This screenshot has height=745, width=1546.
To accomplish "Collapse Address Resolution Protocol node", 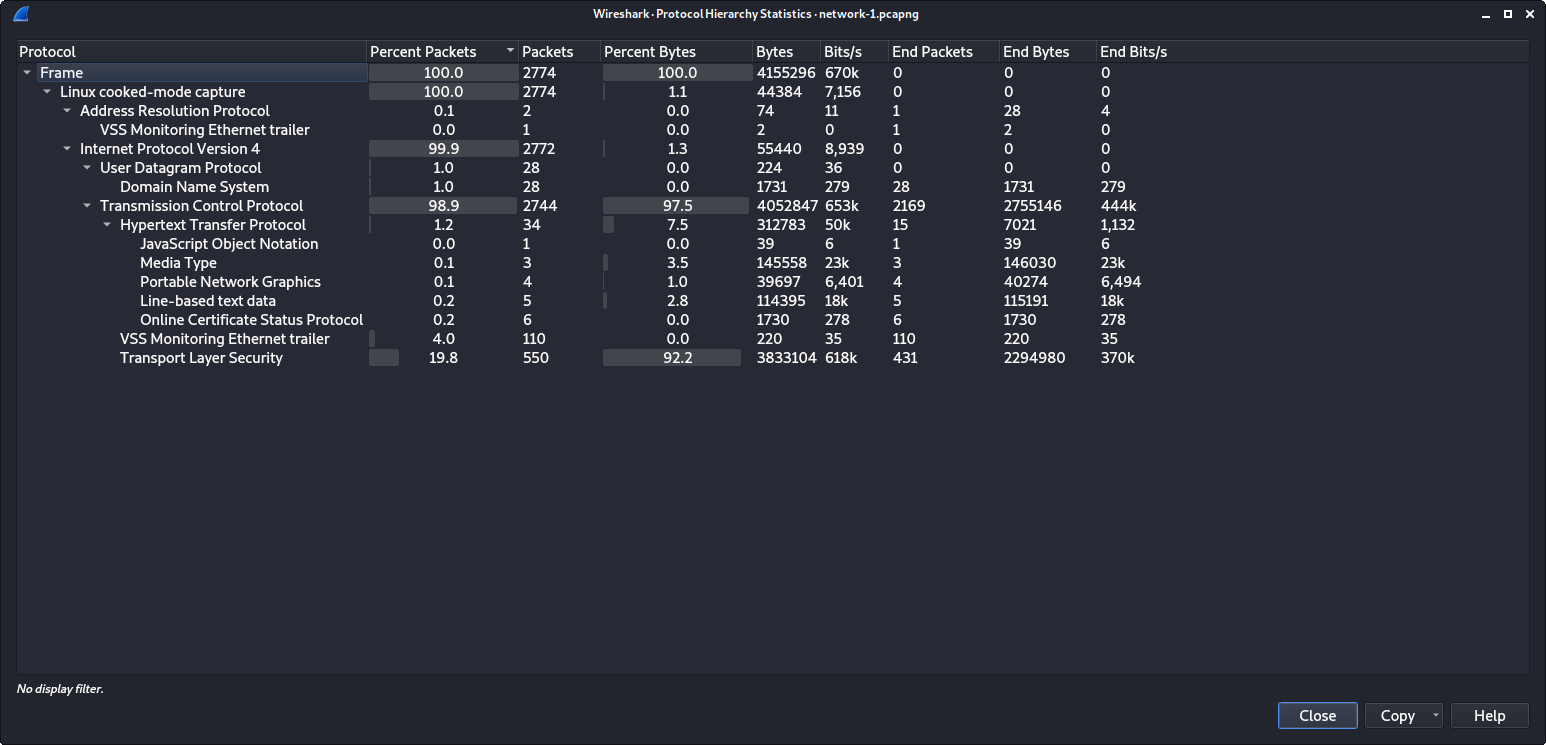I will [x=67, y=111].
